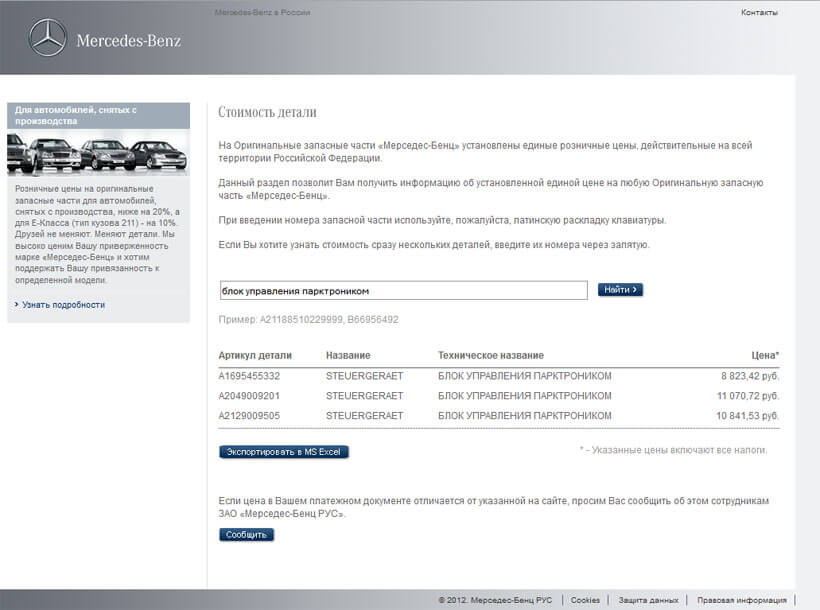
Task: Open the 'Защита данных' footer link
Action: pyautogui.click(x=648, y=600)
